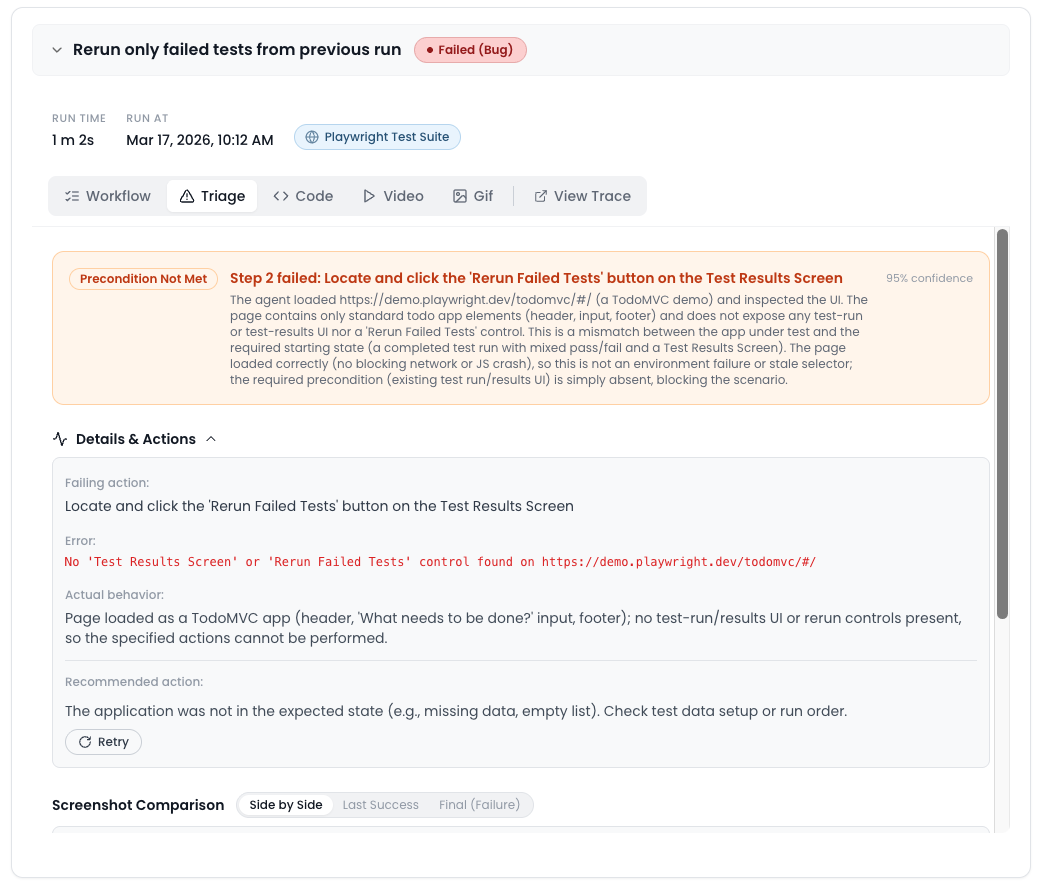Click the Triage warning triangle icon
This screenshot has height=891, width=1040.
click(187, 196)
